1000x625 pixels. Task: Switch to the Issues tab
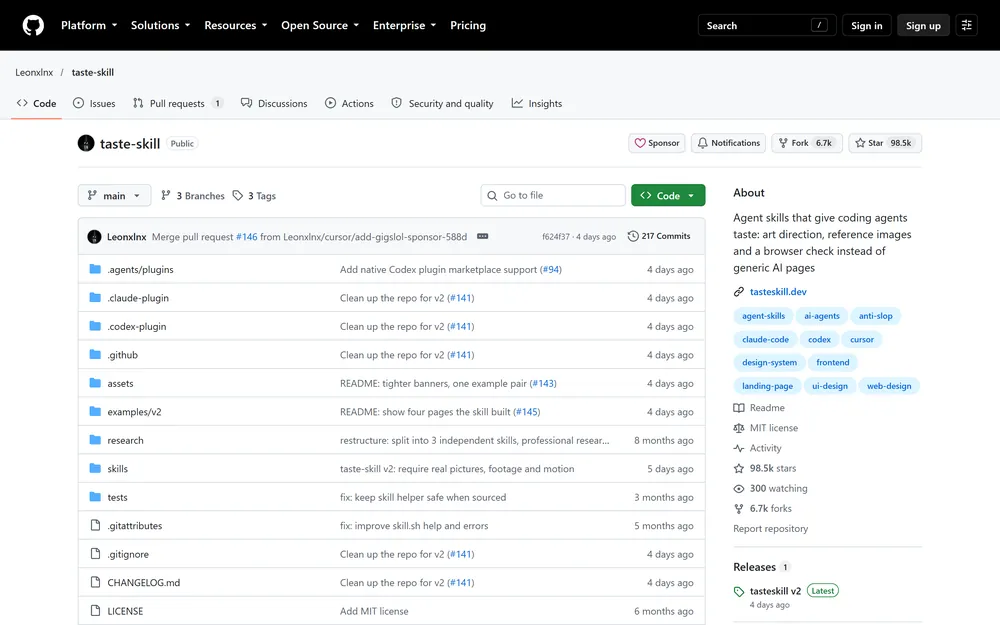tap(94, 103)
